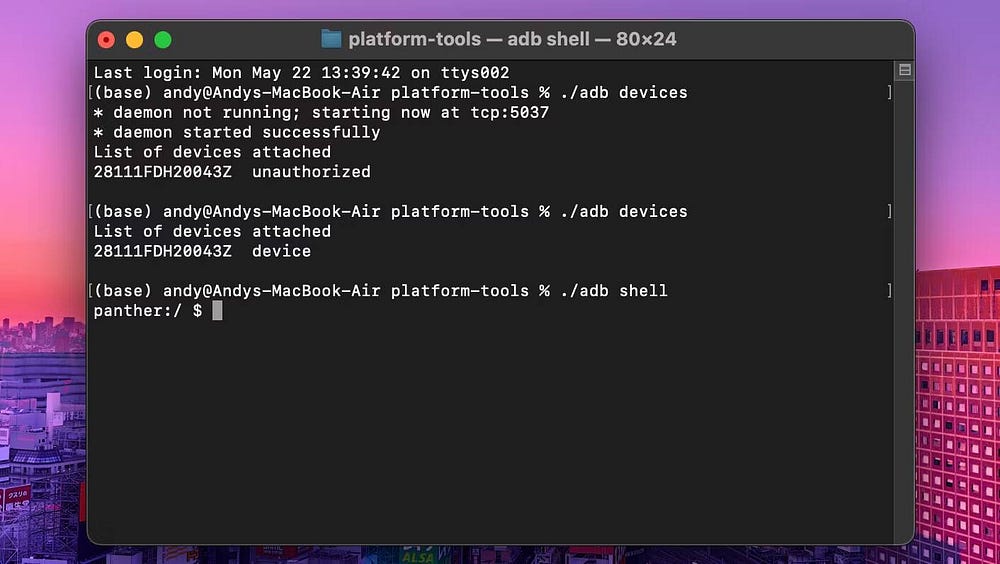Click the closing bracket mark right of "./adb shell"
Screen dimensions: 1000x564
click(x=889, y=291)
